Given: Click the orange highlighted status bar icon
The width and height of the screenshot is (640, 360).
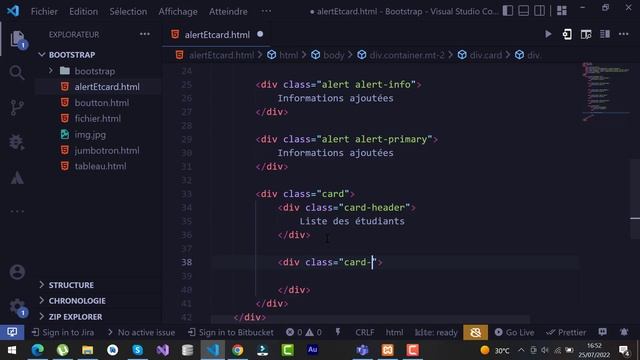Looking at the screenshot, I should tap(476, 332).
